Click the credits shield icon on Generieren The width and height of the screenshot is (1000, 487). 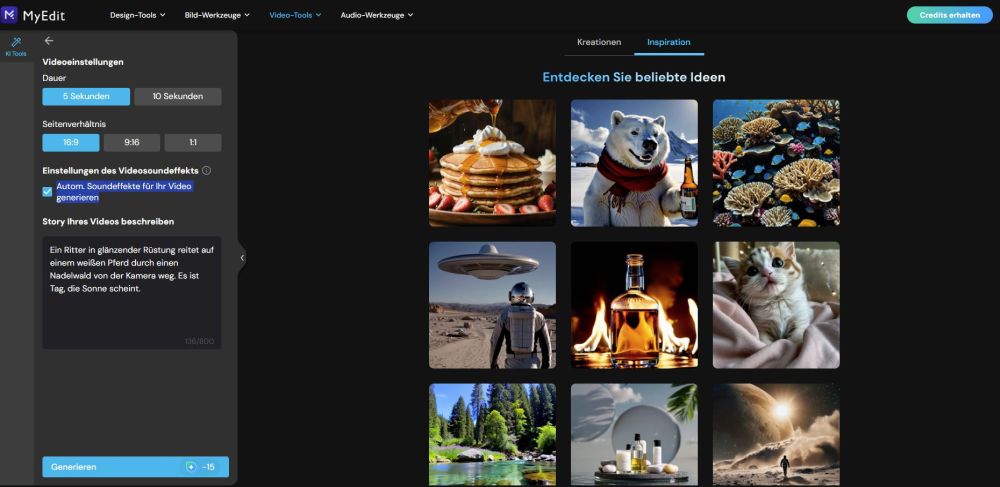pos(191,467)
